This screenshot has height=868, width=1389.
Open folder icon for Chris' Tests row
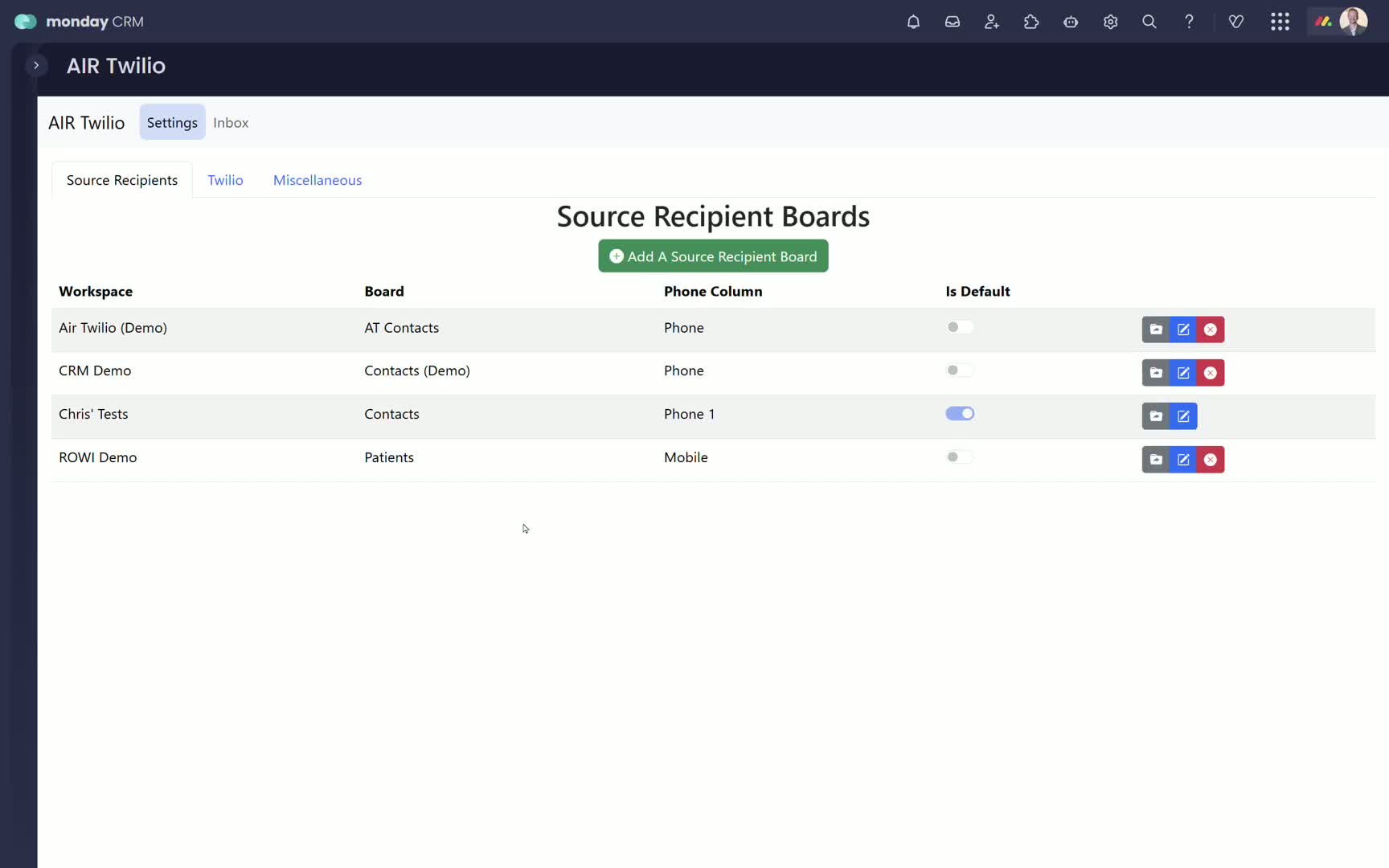[1156, 416]
